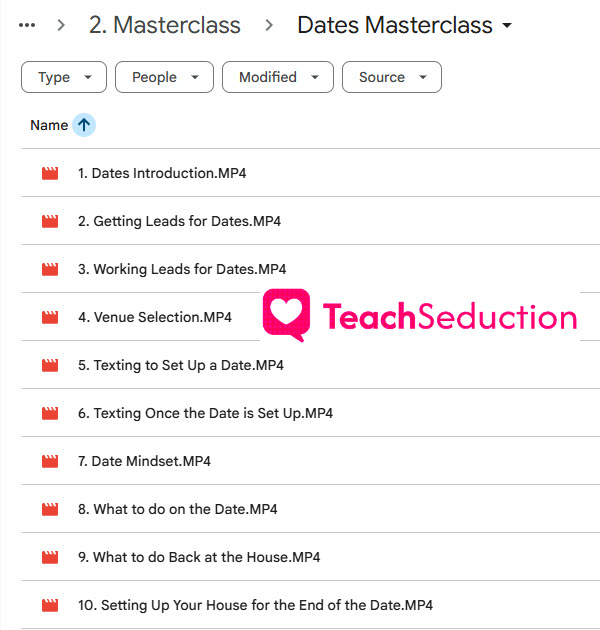Screen dimensions: 600x630
Task: Toggle sort direction with the Name arrow icon
Action: (x=84, y=125)
